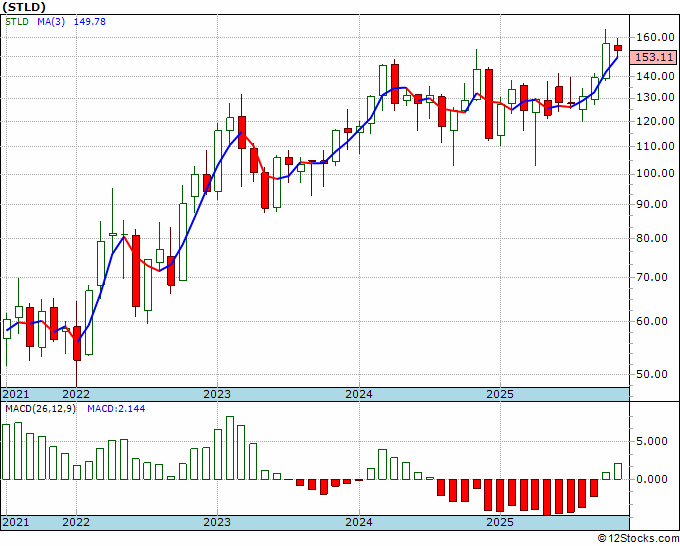This screenshot has height=546, width=680.
Task: Click the MACD:2.144 value label
Action: (x=116, y=409)
